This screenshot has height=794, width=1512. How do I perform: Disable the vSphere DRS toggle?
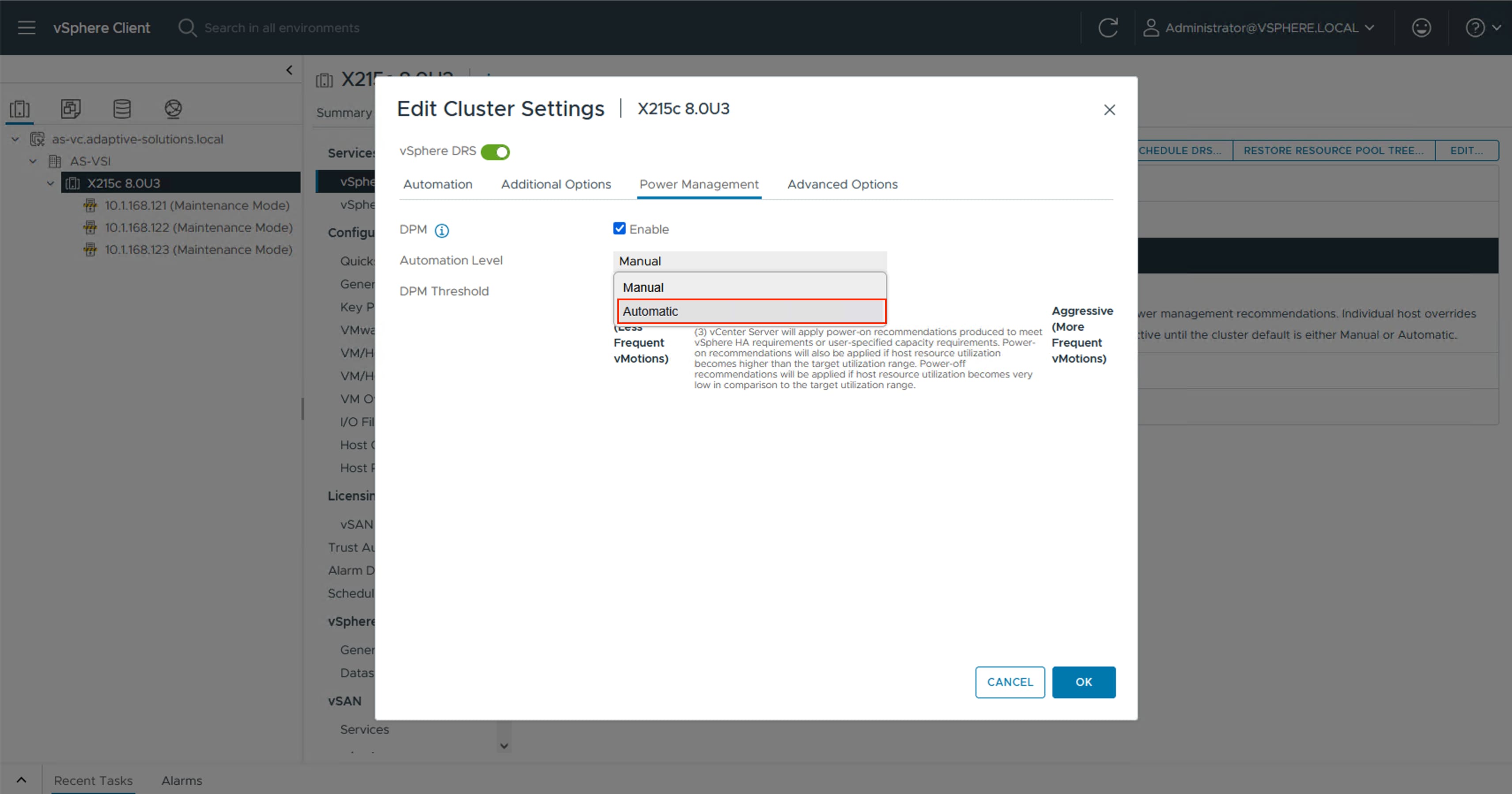click(x=495, y=151)
